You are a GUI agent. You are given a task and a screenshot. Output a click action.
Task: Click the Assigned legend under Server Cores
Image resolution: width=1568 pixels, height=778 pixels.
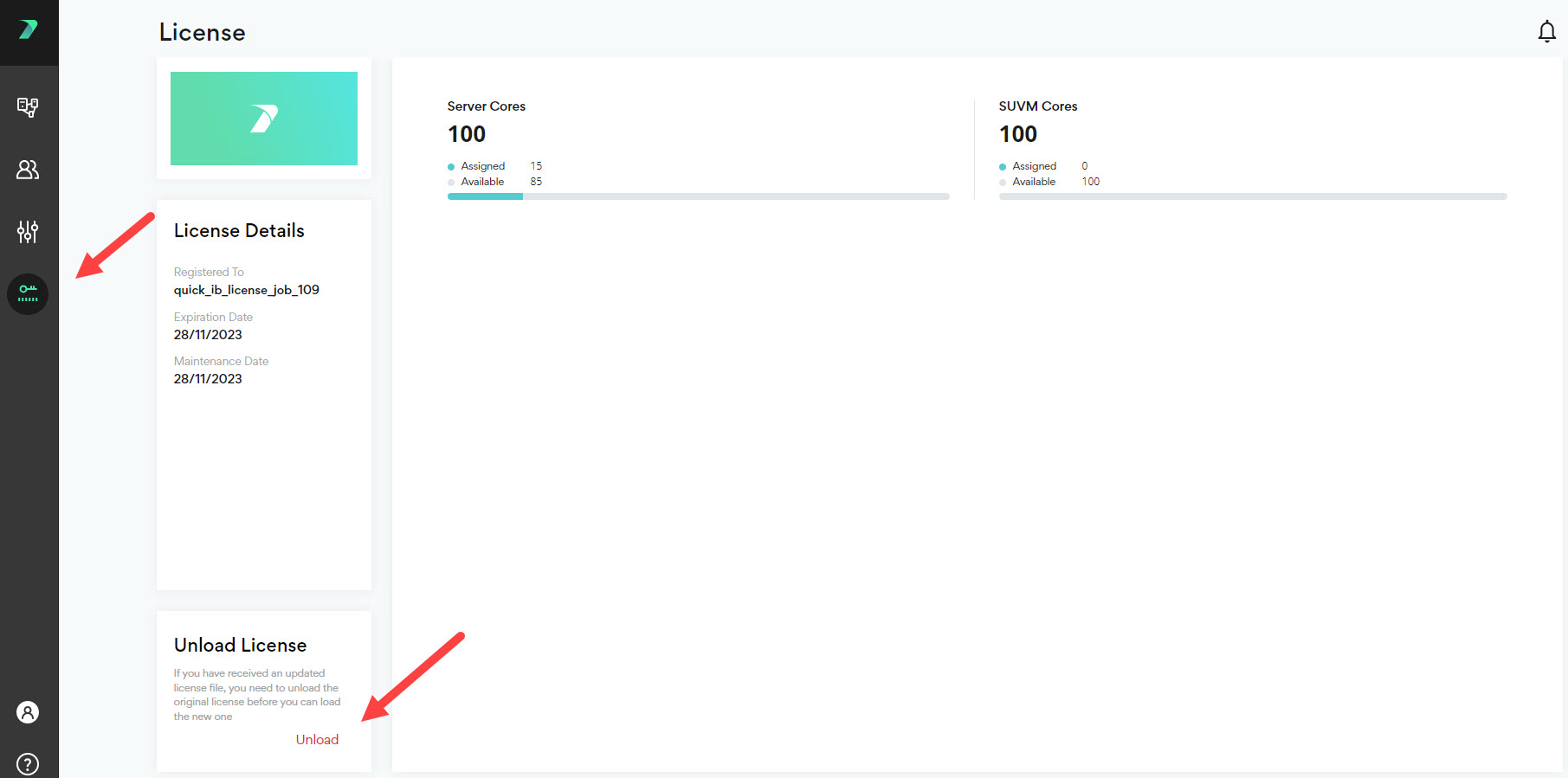tap(482, 166)
